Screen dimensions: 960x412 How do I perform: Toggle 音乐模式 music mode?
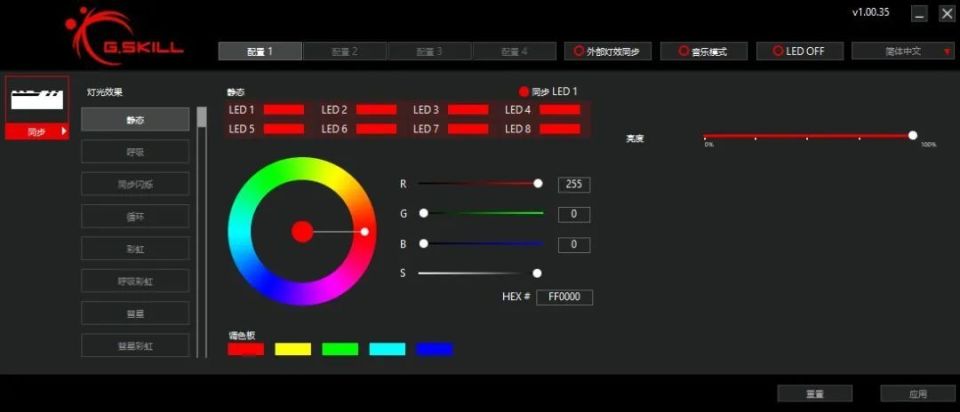(703, 51)
